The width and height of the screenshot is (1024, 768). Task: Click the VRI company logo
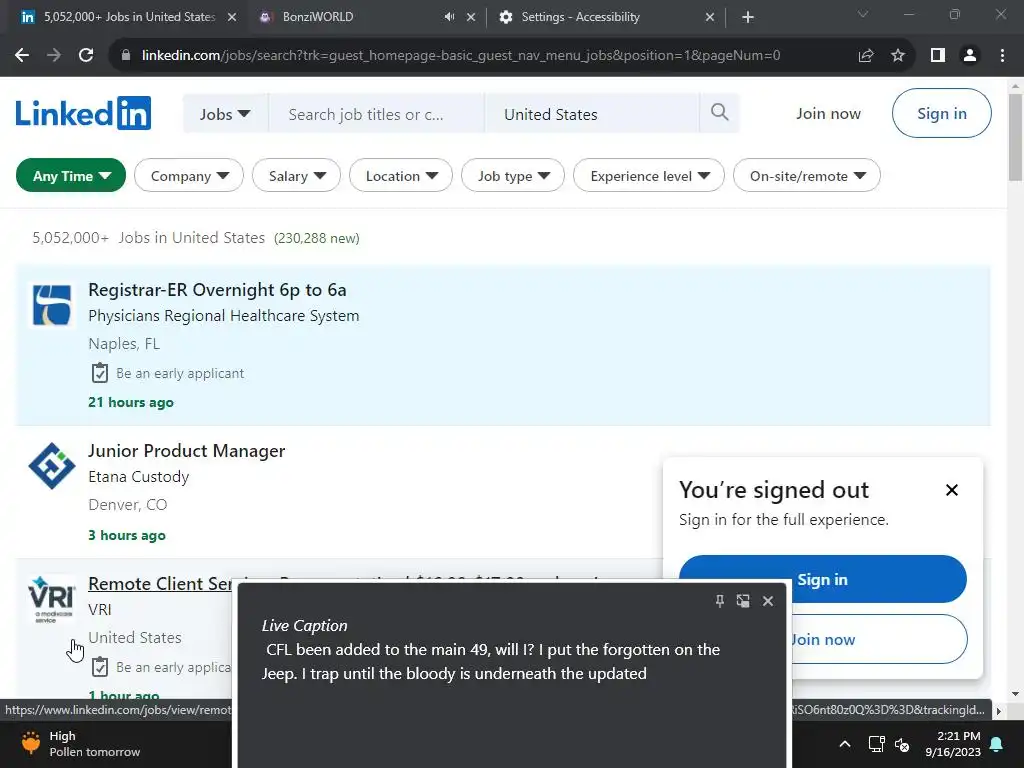52,599
